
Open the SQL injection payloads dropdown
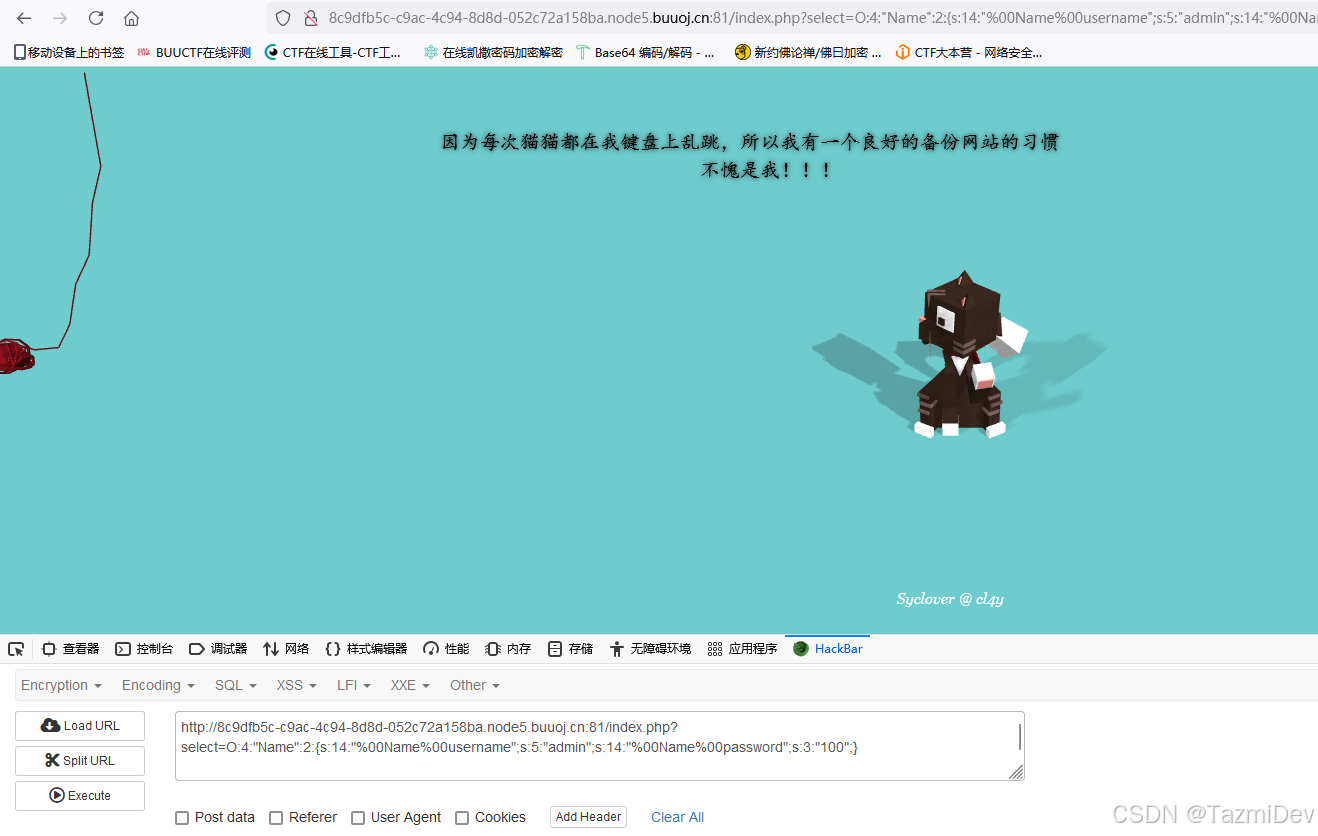pos(234,685)
